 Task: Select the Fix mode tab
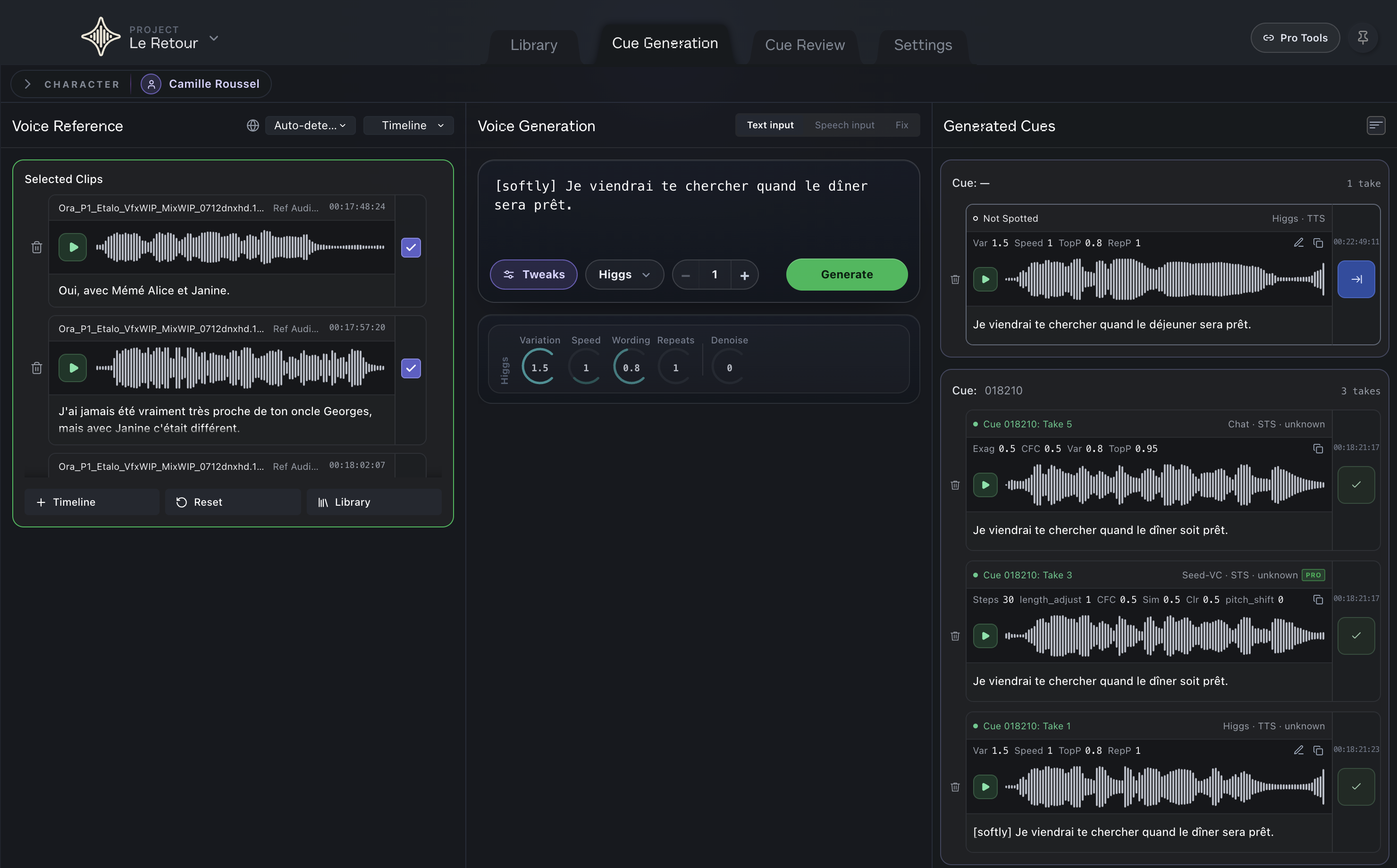click(x=901, y=125)
